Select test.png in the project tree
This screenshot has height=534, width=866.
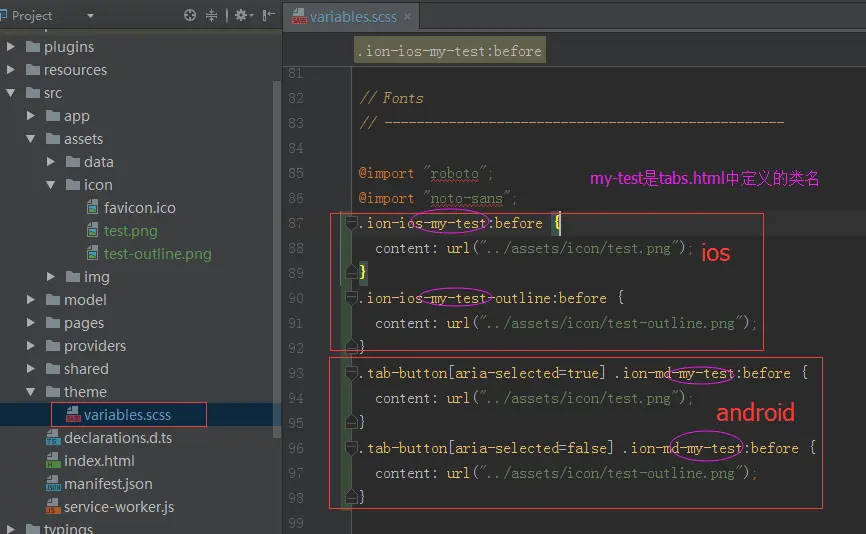click(x=131, y=231)
